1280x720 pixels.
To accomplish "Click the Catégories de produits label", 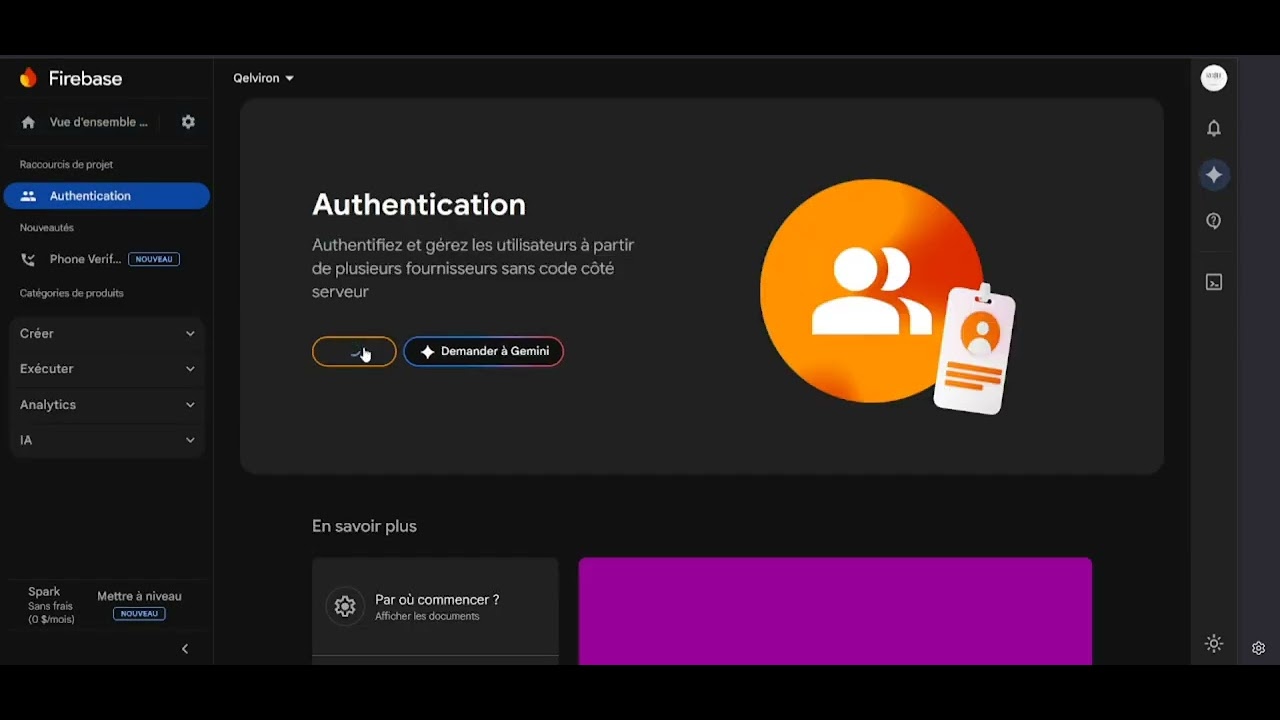I will tap(72, 293).
